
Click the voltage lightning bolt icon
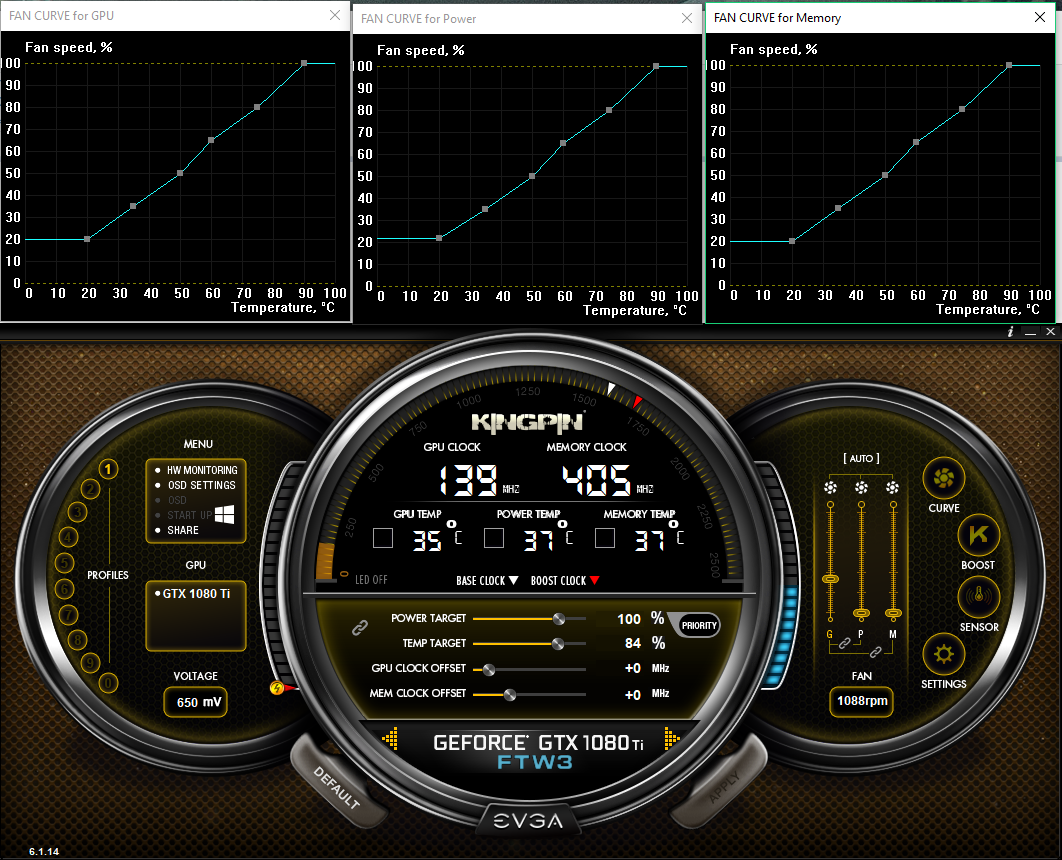point(277,688)
